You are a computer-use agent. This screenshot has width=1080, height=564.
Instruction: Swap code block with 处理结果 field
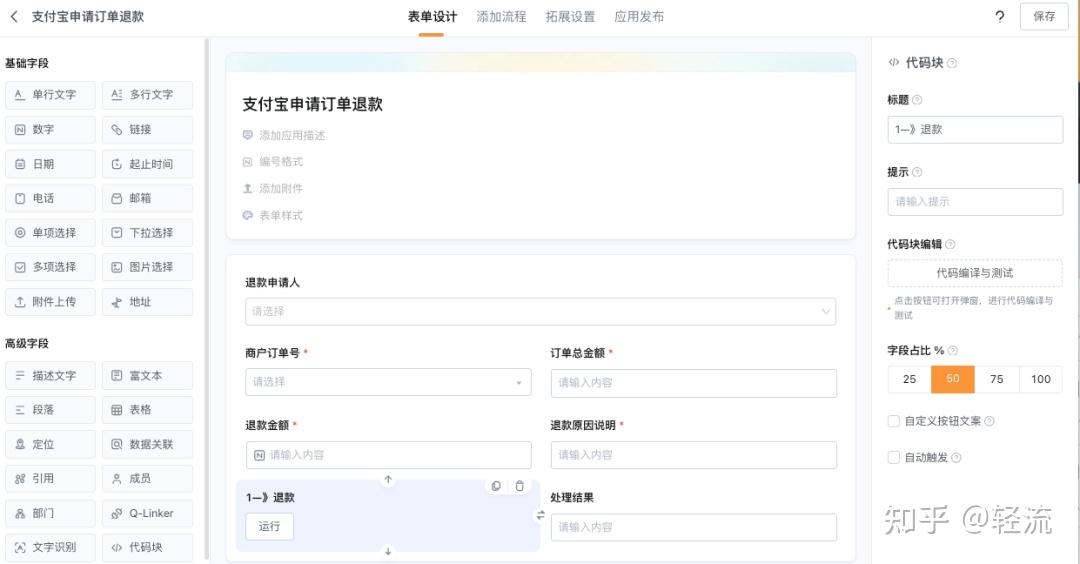click(x=541, y=515)
